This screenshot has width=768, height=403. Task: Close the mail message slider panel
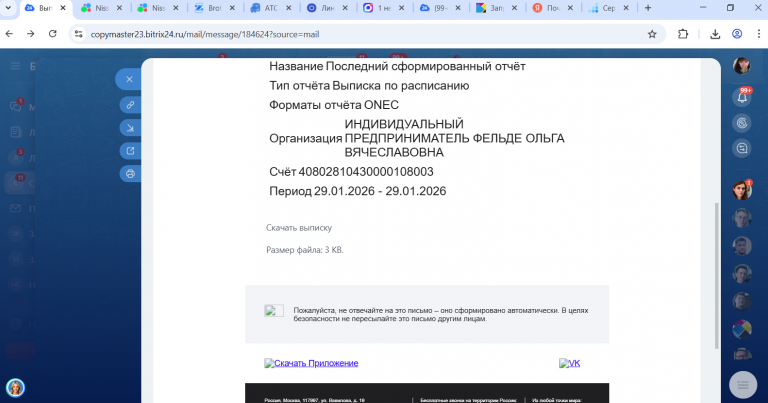(129, 79)
